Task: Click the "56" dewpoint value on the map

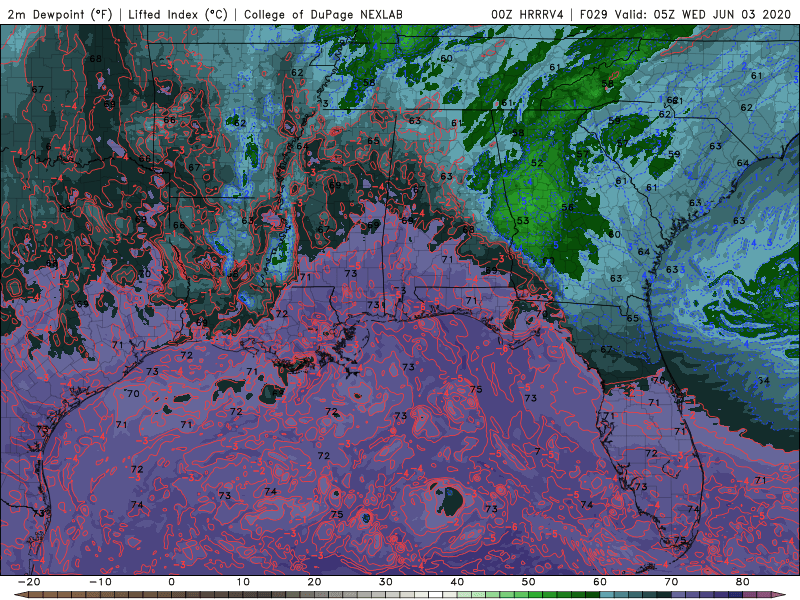Action: click(567, 207)
